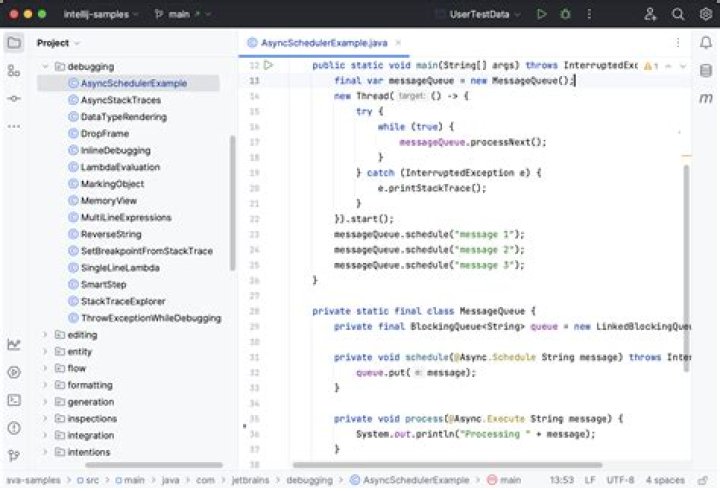Select the AsyncSchedulerExample.java editor tab
Viewport: 720px width, 491px height.
pos(324,43)
